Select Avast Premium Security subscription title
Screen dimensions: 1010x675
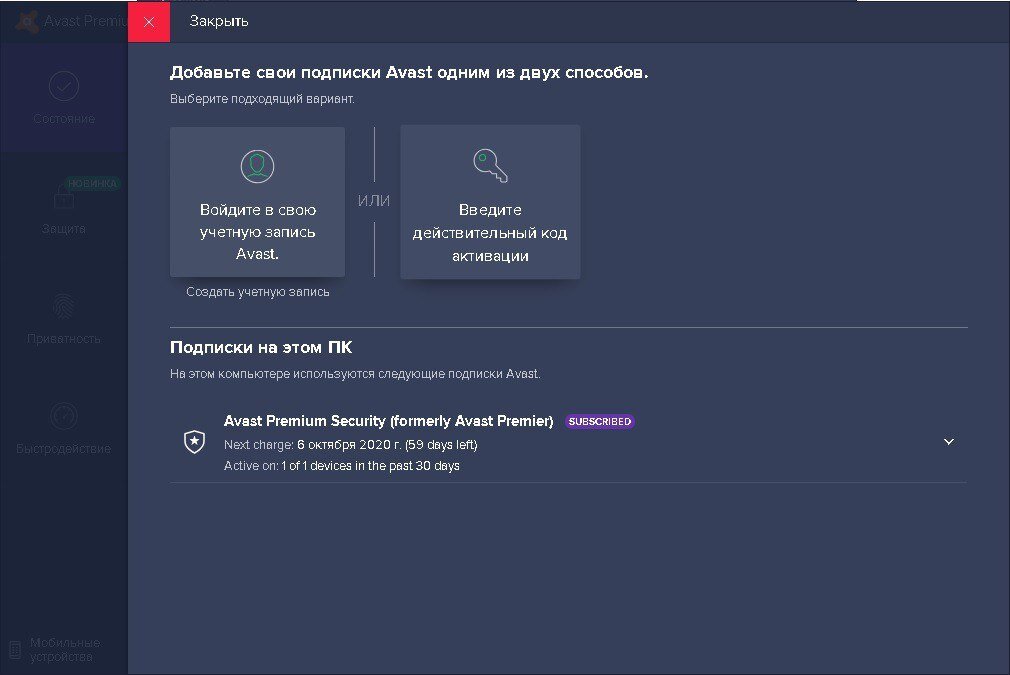[388, 421]
